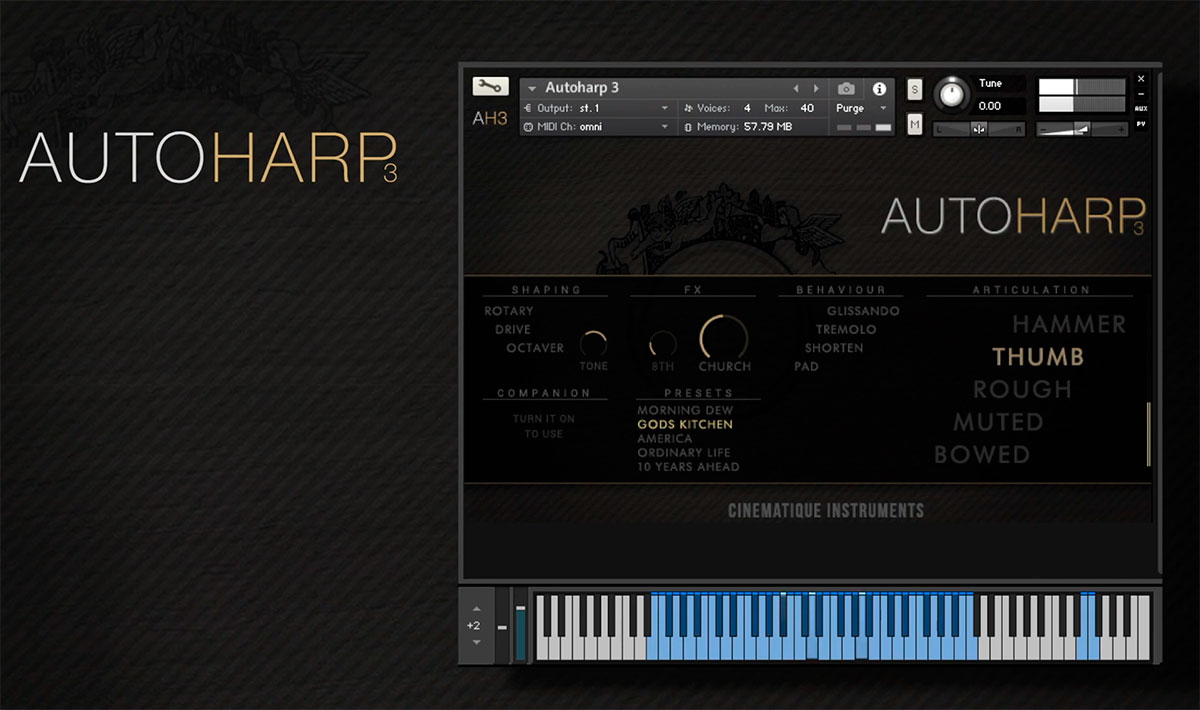Click the Autoharp 3 instrument name

pos(582,88)
